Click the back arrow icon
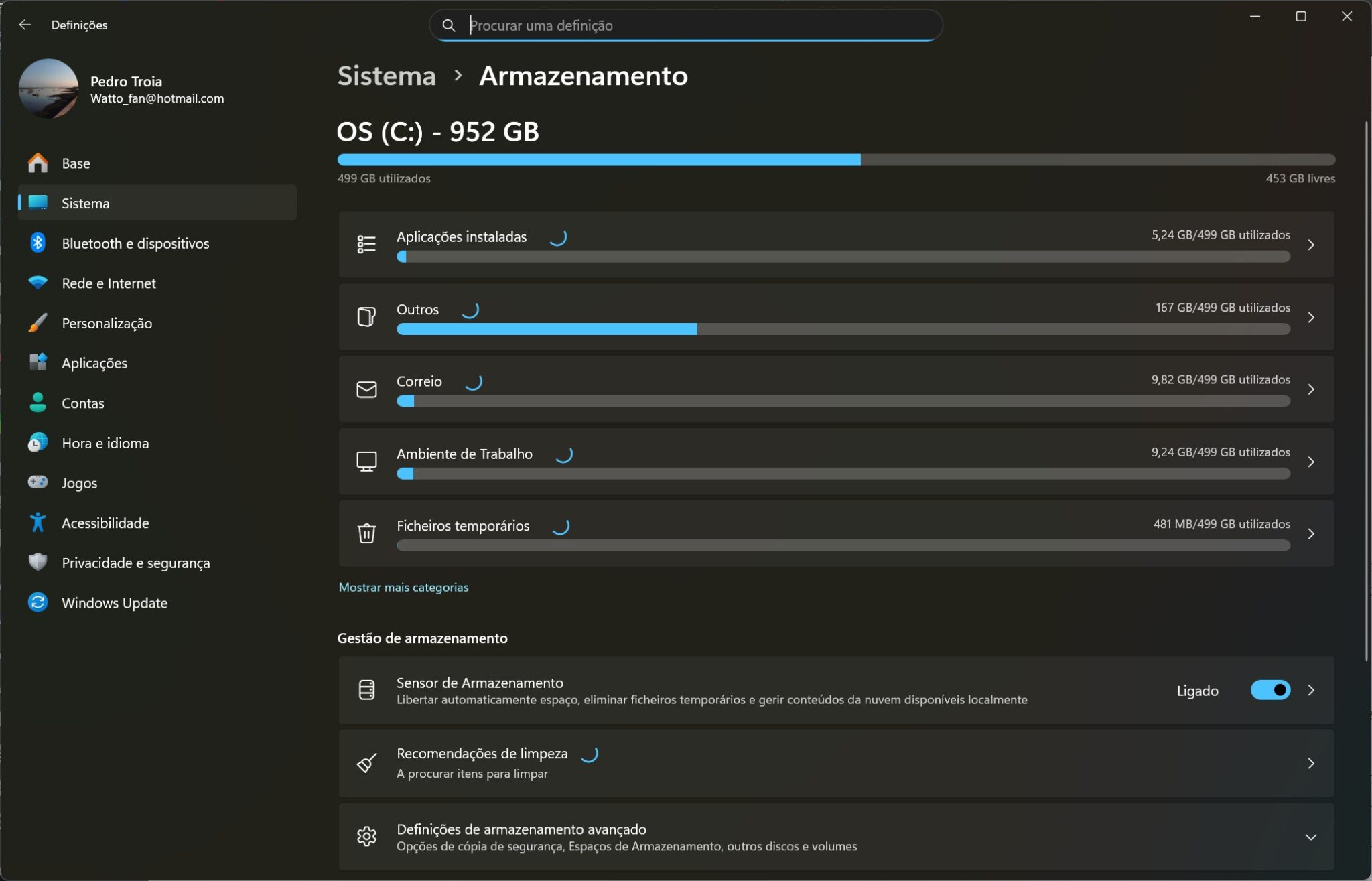The image size is (1372, 881). 25,25
